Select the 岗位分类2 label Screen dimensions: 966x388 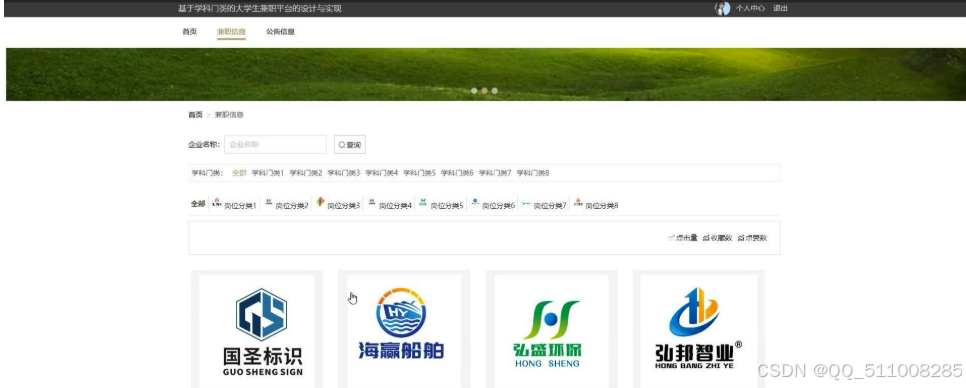pos(292,206)
